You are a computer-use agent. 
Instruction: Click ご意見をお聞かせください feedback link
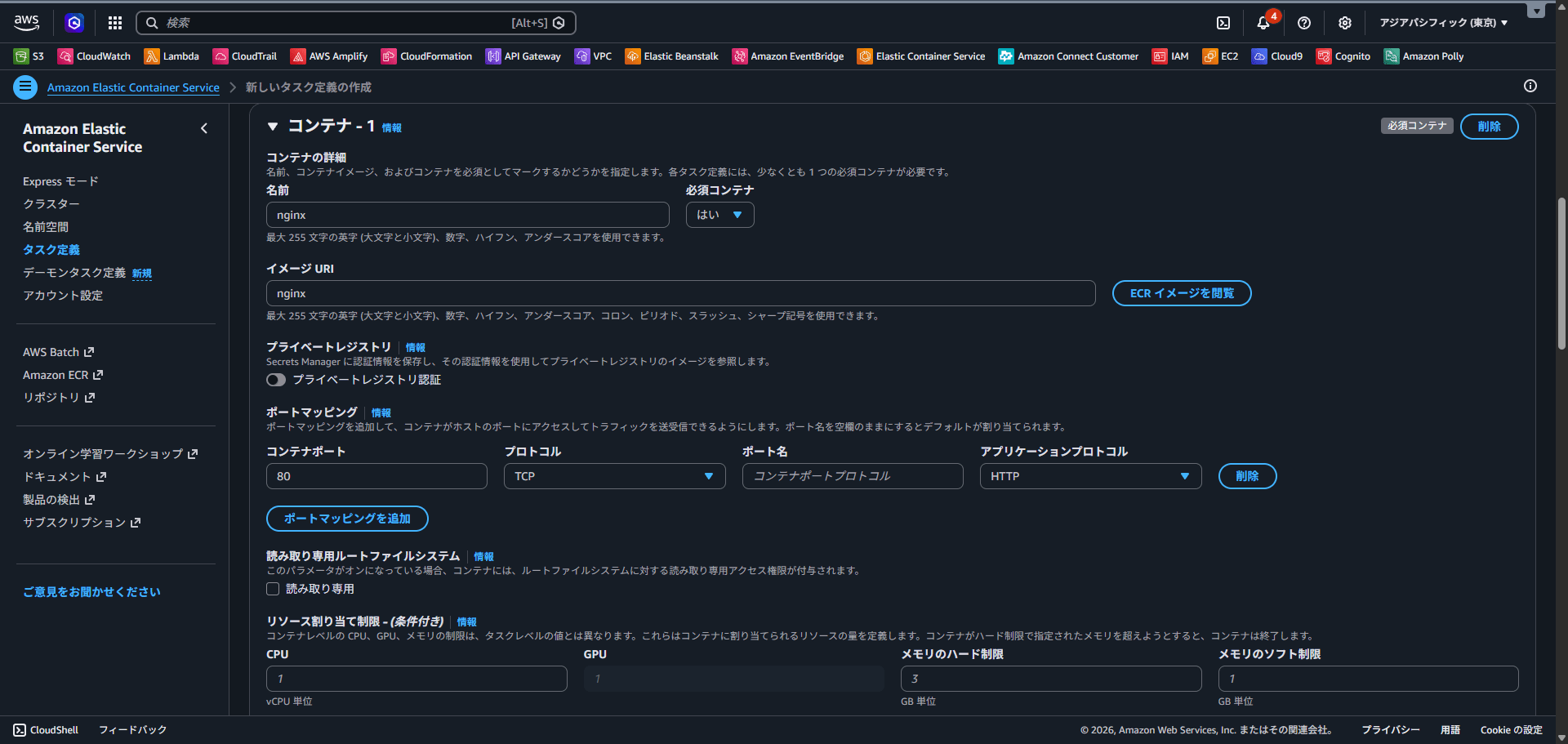(91, 592)
